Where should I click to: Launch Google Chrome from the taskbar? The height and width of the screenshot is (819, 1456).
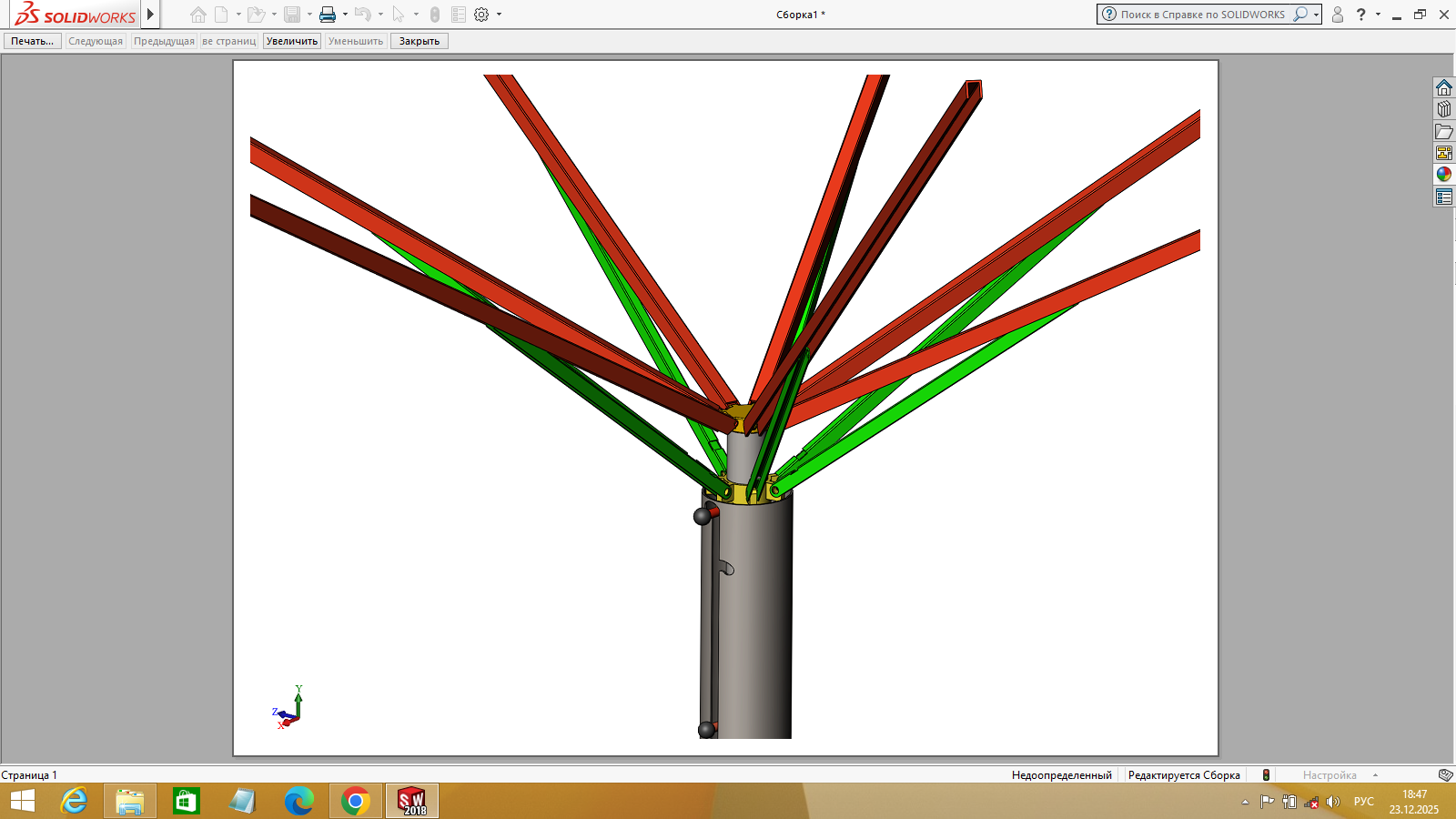tap(355, 801)
